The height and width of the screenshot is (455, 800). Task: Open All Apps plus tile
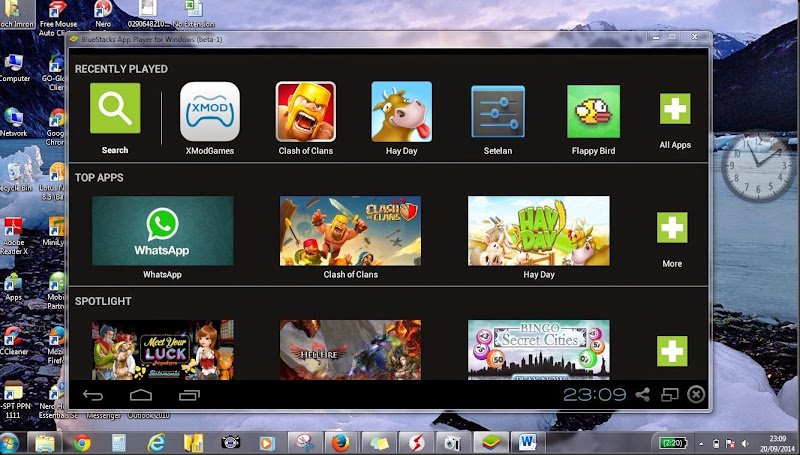tap(674, 109)
